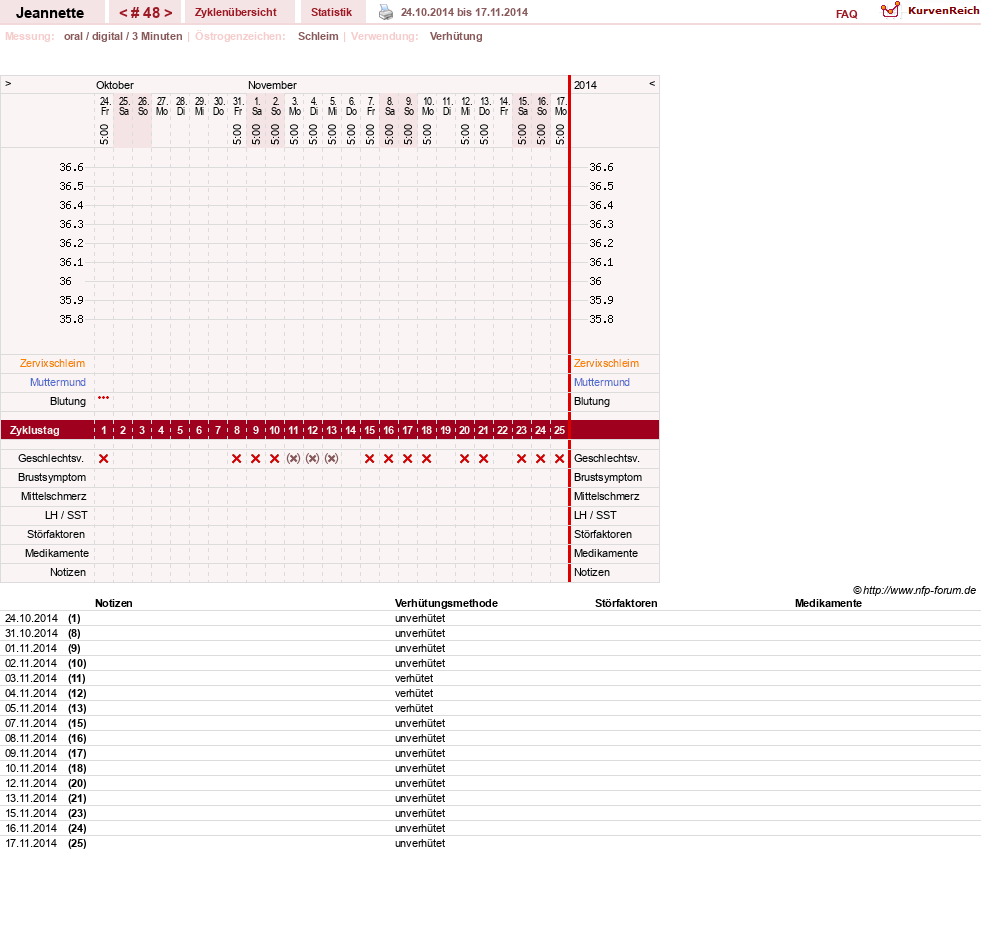Open the nfp-forum.de copyright link
Screen dimensions: 981x942
click(x=915, y=590)
